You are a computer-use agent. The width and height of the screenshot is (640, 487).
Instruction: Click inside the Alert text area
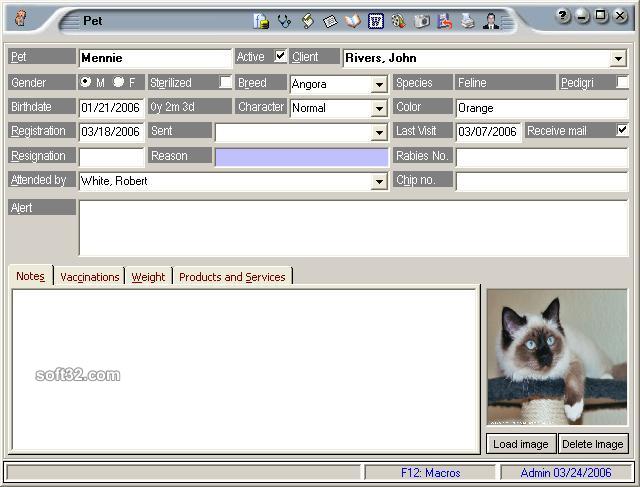tap(353, 228)
